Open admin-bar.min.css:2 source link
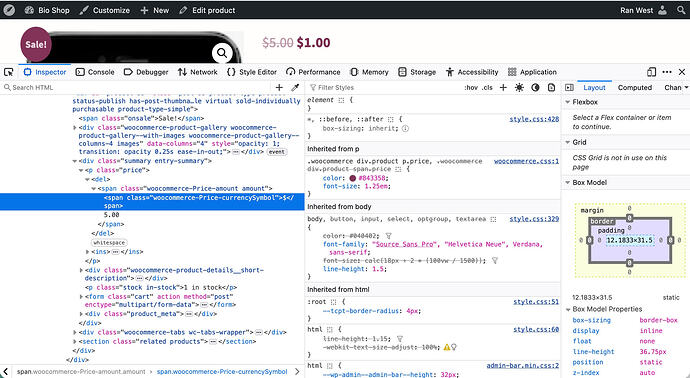This screenshot has height=378, width=690. click(523, 366)
